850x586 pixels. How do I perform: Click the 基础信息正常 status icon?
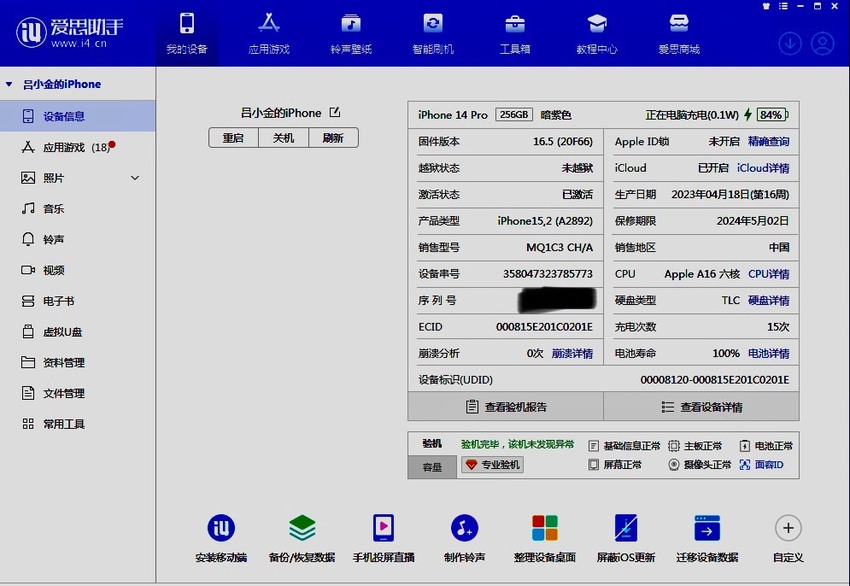tap(594, 446)
